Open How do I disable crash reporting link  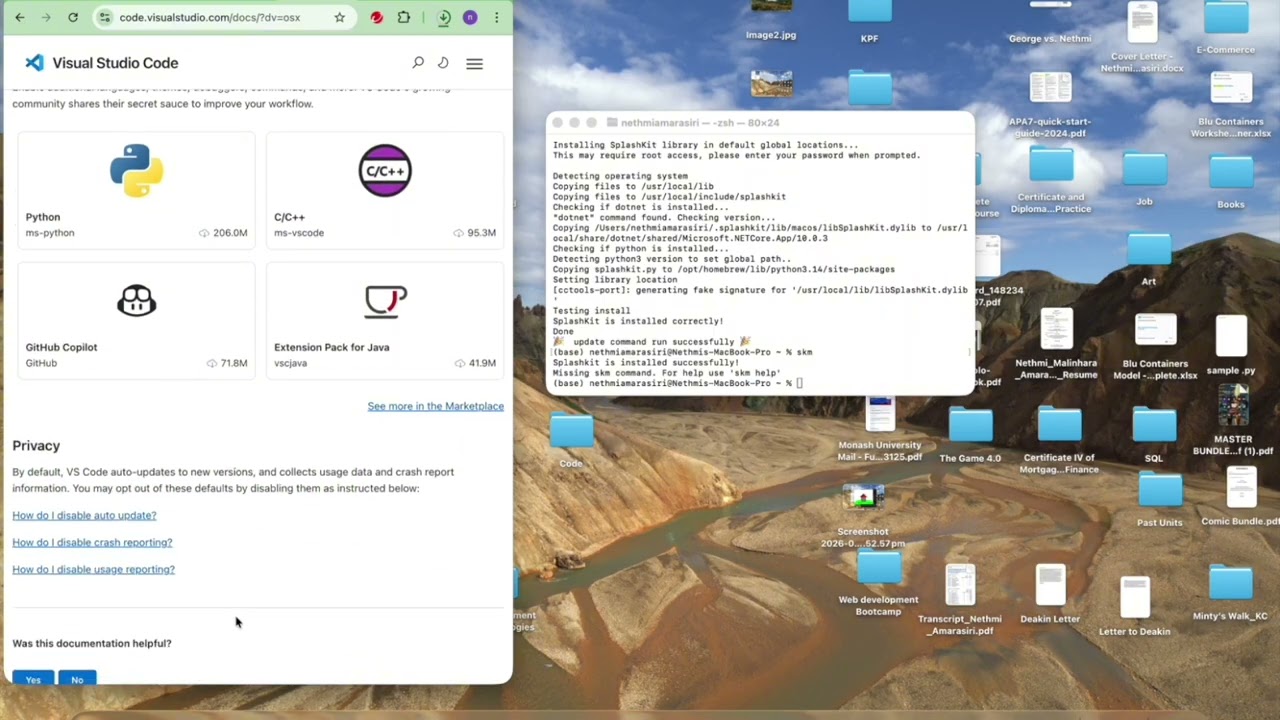[x=92, y=542]
